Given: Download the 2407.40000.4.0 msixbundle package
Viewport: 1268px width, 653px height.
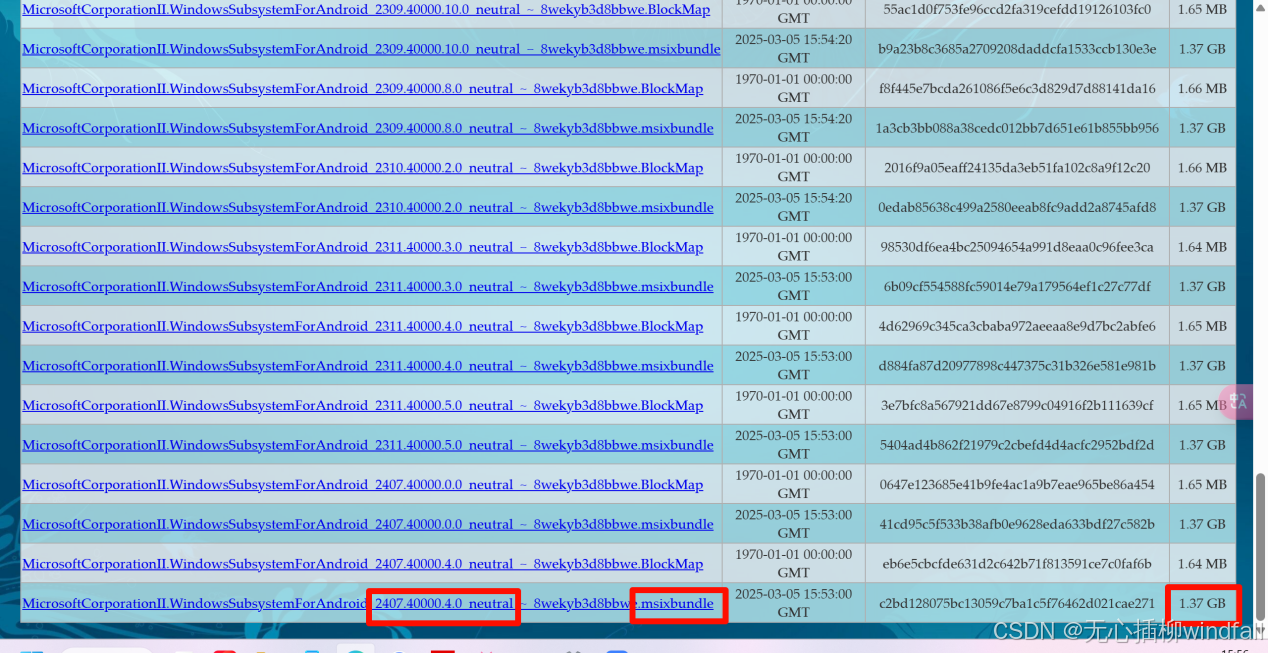Looking at the screenshot, I should tap(368, 603).
